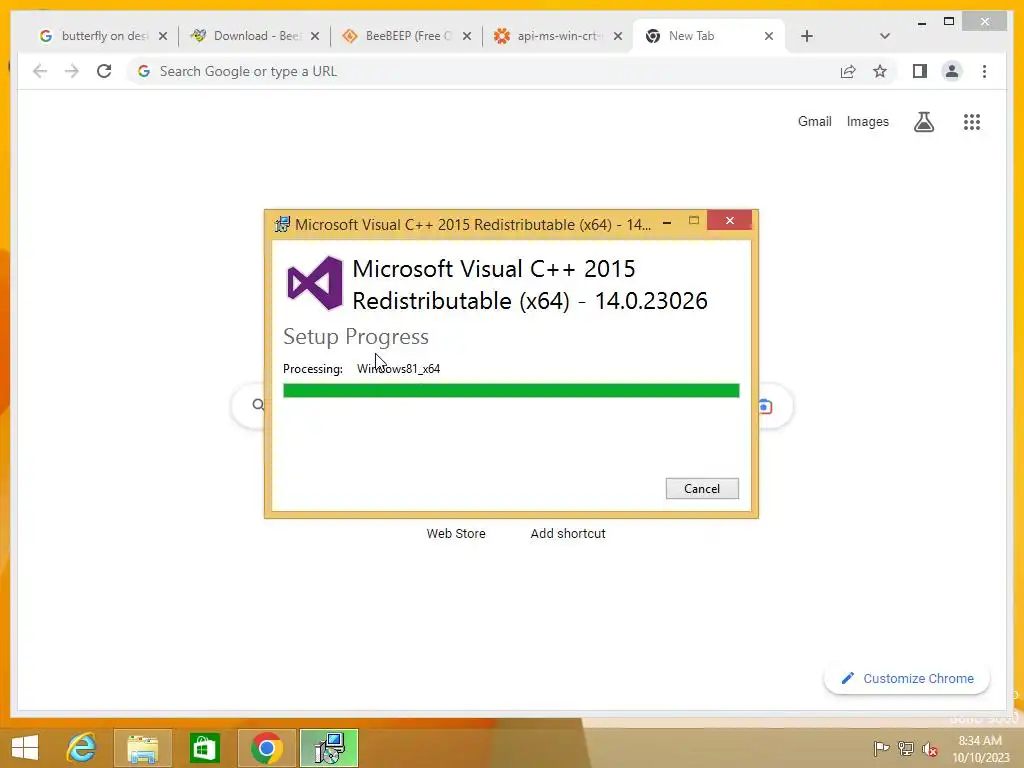Viewport: 1024px width, 768px height.
Task: Click the Customize Chrome button
Action: (x=907, y=679)
